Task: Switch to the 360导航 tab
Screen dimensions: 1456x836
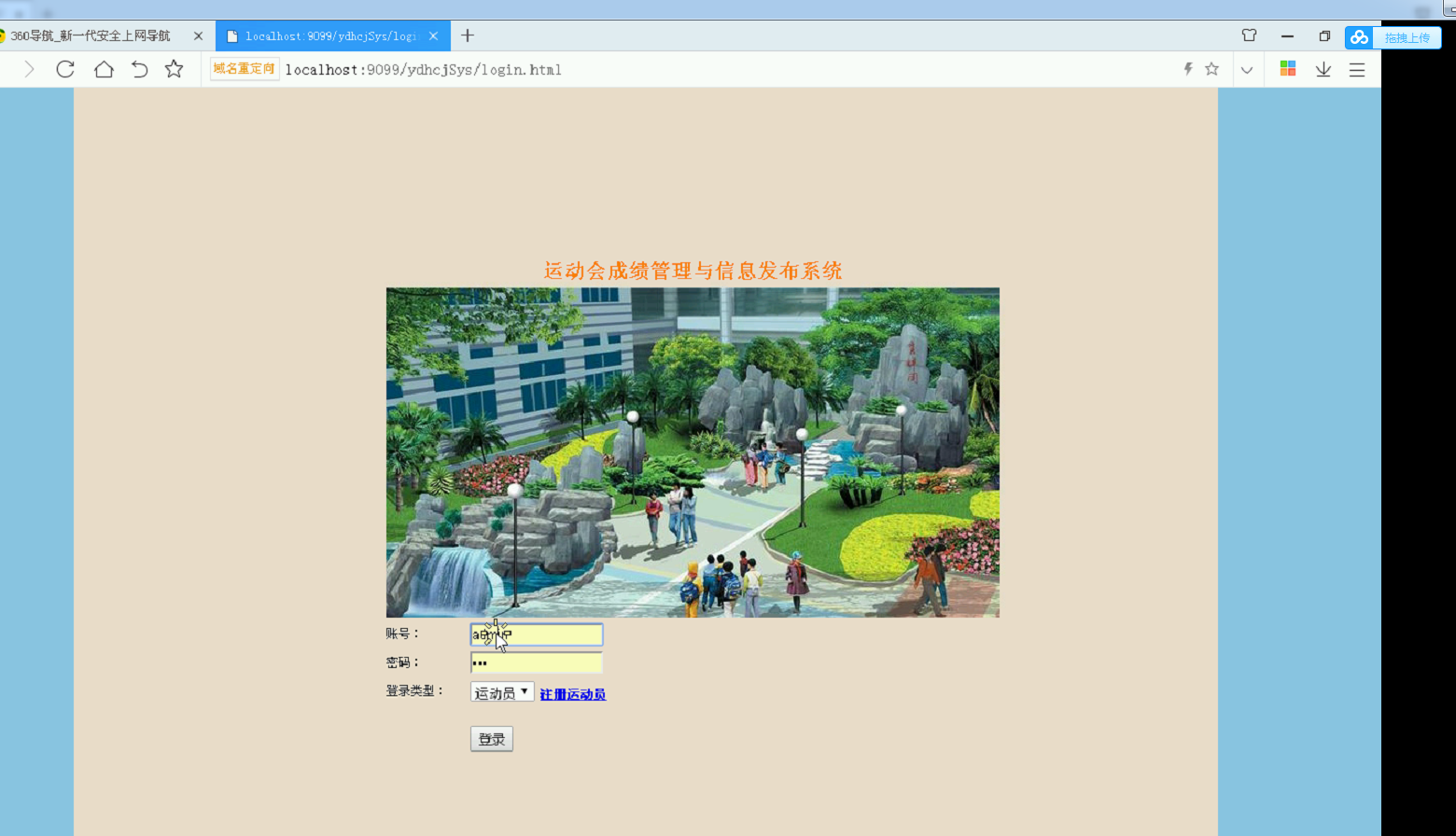Action: point(91,35)
